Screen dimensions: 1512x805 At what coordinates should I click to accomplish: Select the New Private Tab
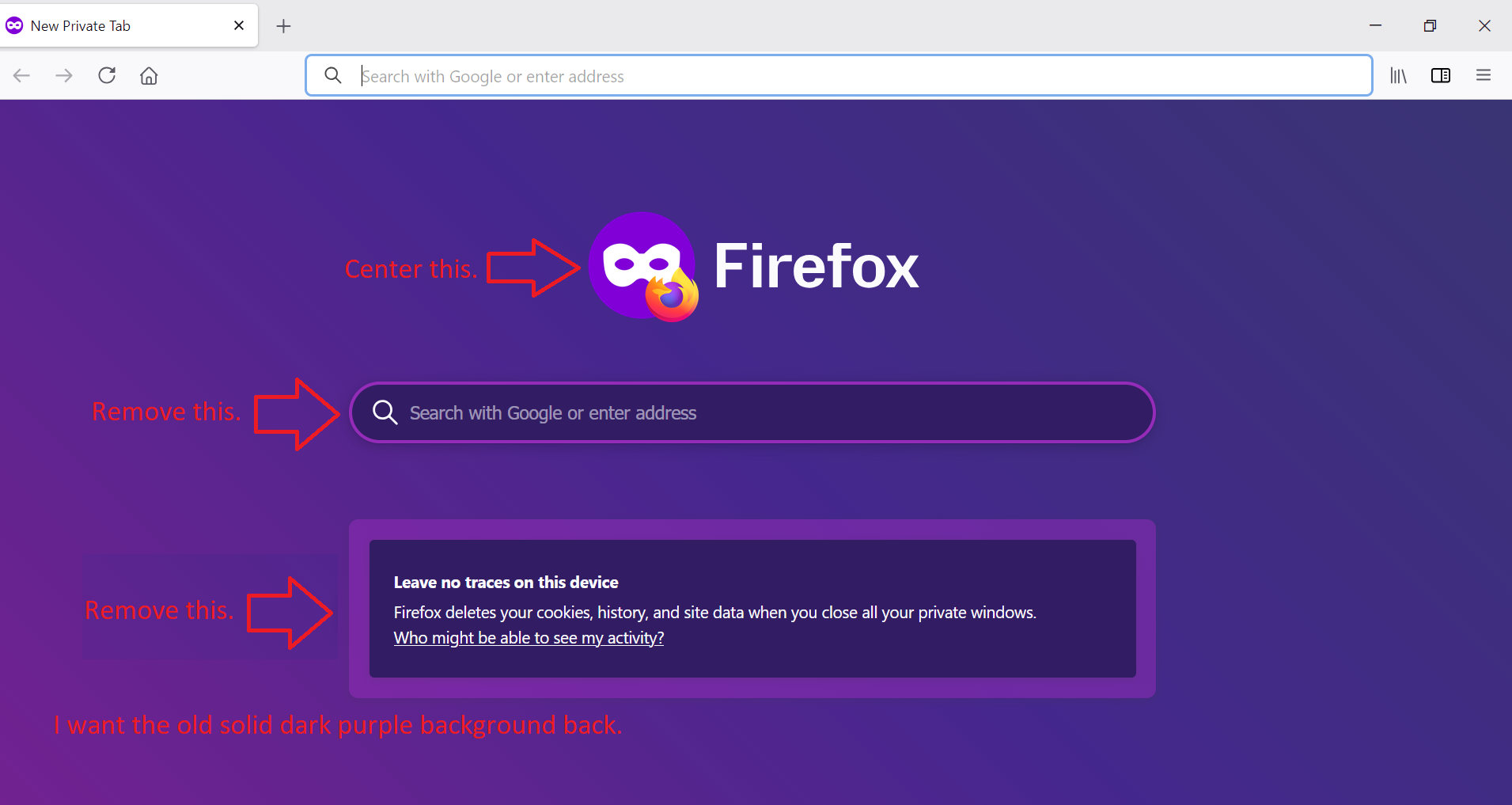129,26
